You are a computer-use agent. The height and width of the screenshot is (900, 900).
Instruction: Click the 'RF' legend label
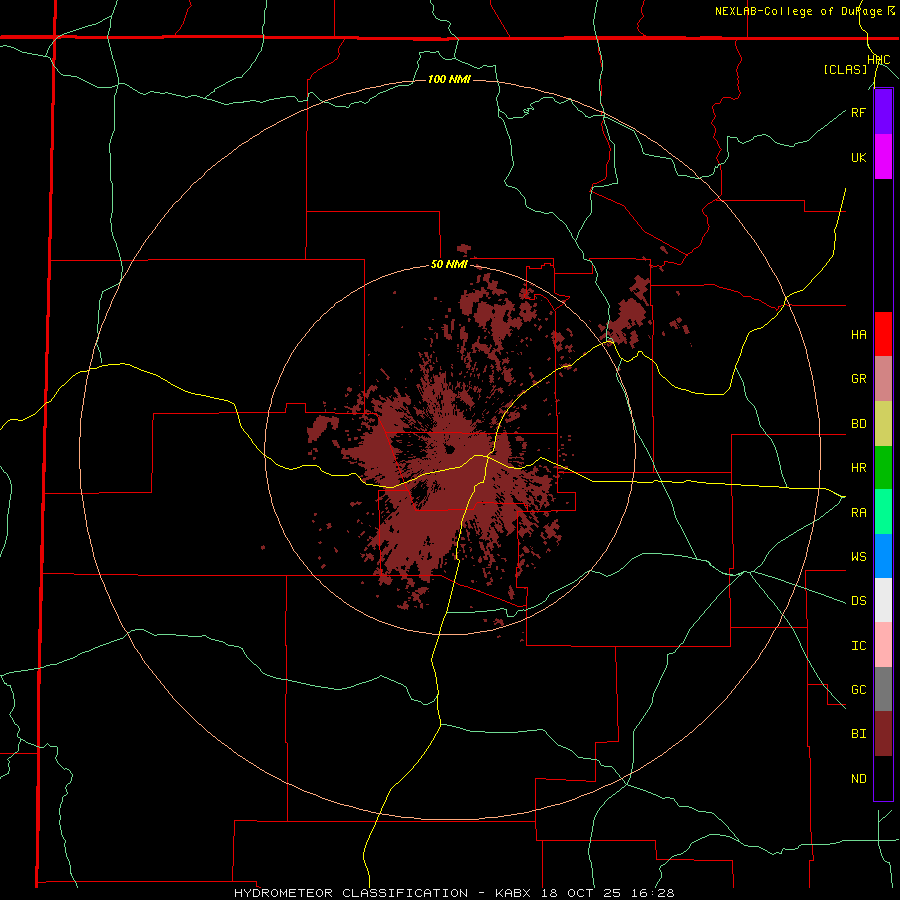pos(858,112)
